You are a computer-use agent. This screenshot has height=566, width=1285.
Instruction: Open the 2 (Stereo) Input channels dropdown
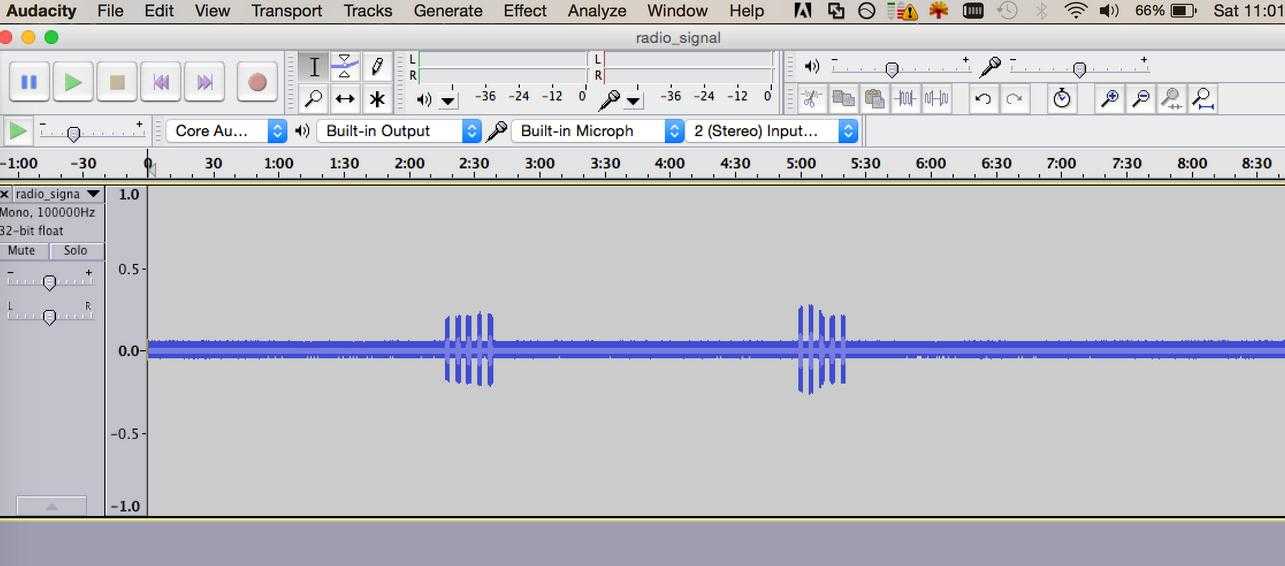pos(772,131)
